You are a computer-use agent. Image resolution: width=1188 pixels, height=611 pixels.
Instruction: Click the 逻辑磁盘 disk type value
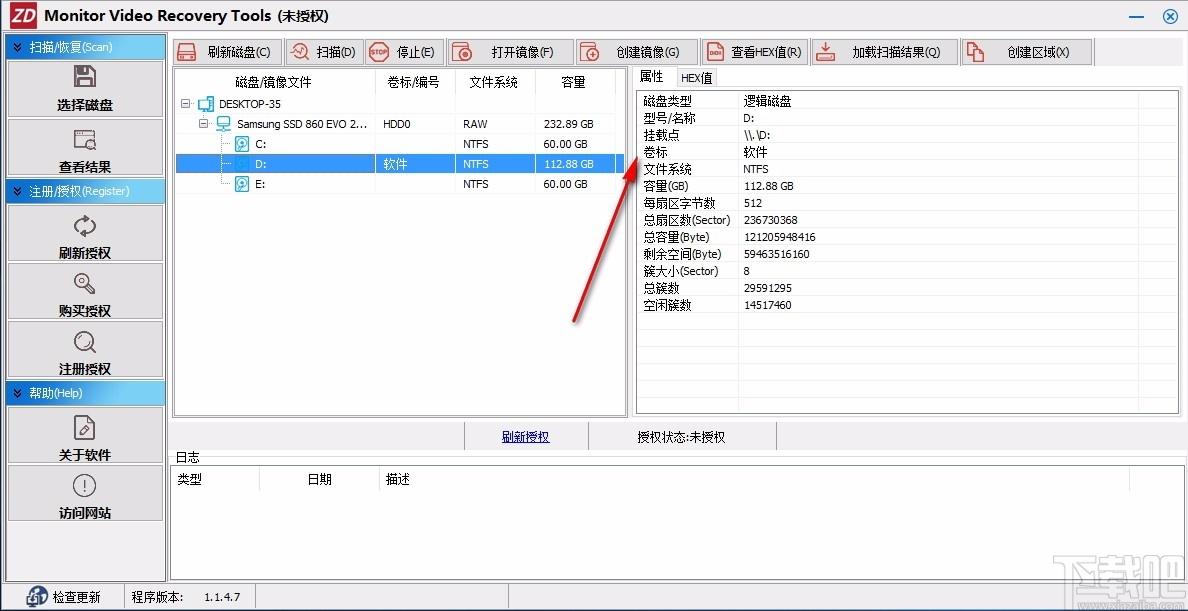click(x=768, y=101)
